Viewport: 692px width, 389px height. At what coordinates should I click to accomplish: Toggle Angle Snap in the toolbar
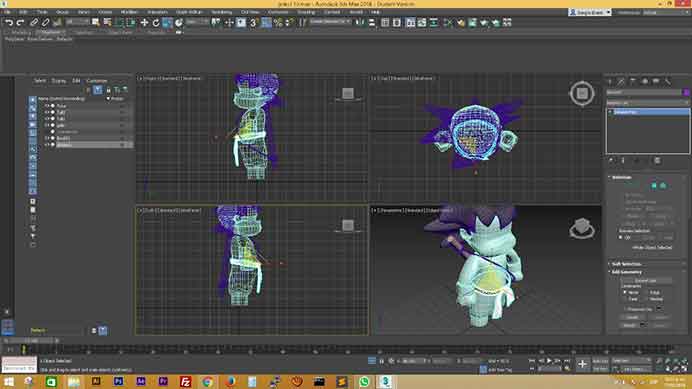tap(266, 23)
